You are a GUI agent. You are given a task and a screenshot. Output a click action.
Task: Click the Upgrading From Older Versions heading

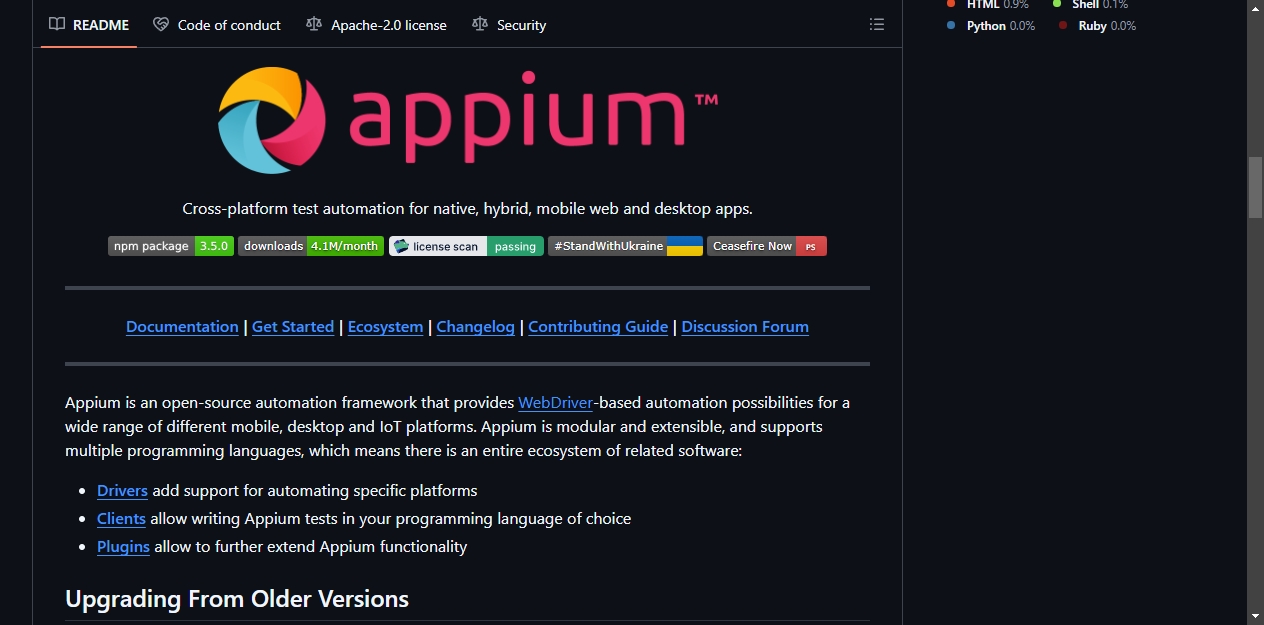pyautogui.click(x=237, y=599)
